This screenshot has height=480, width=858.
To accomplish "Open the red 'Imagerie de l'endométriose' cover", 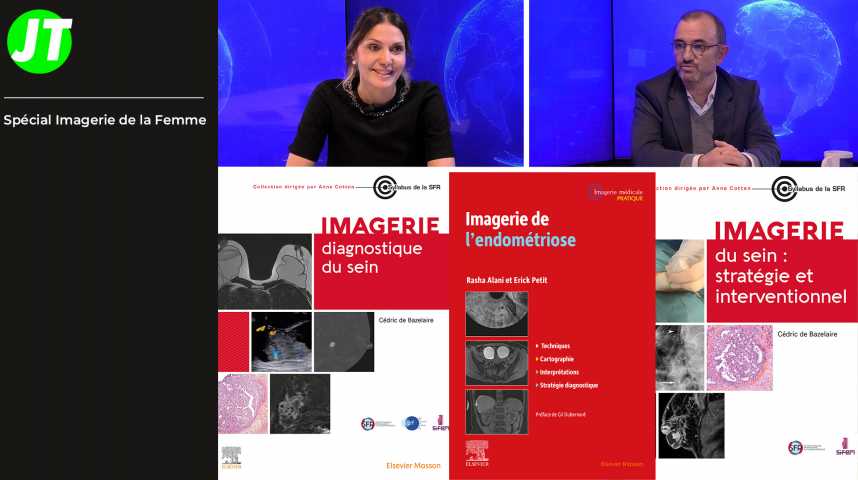I will pos(552,326).
